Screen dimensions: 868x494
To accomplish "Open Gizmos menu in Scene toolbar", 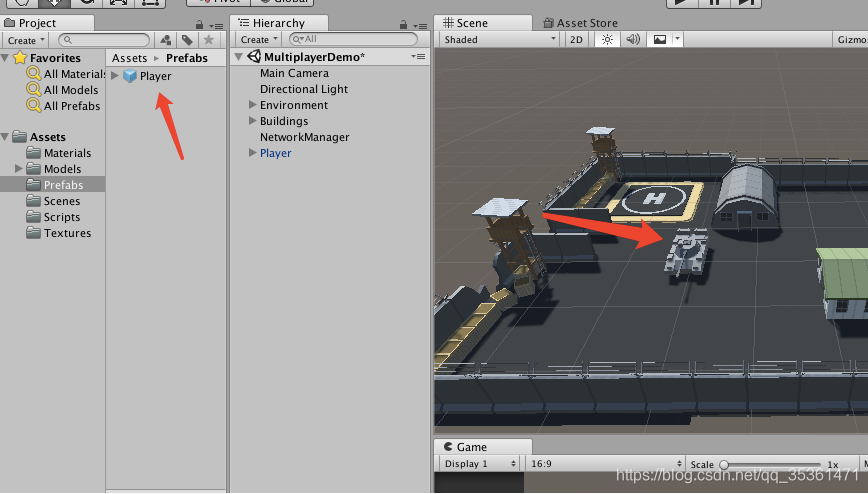I will (x=851, y=39).
